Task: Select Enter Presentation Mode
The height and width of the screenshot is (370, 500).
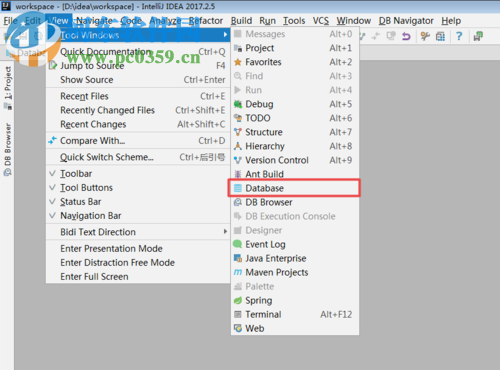Action: [x=138, y=248]
